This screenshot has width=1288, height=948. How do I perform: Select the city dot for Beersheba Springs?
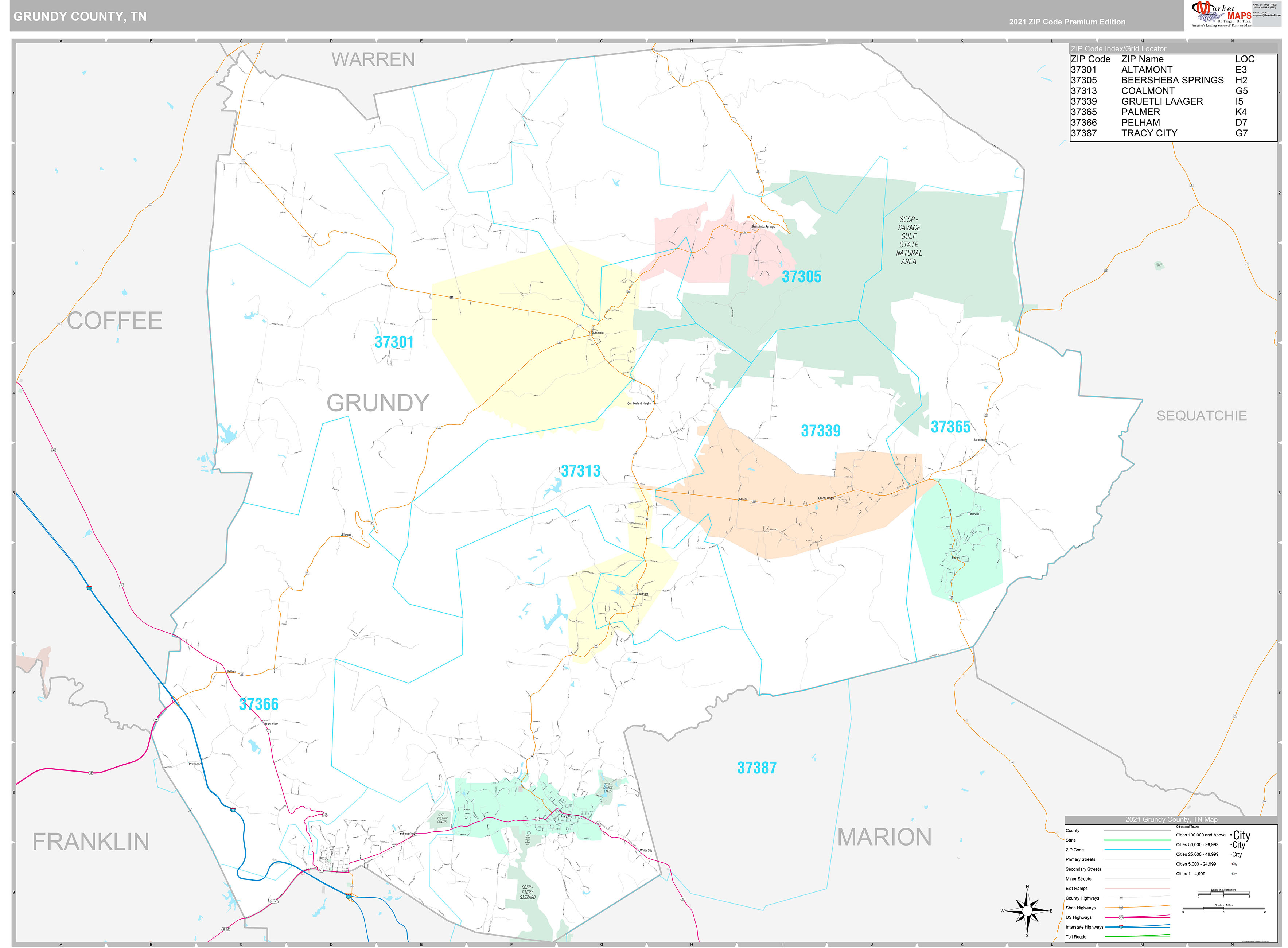(x=752, y=228)
